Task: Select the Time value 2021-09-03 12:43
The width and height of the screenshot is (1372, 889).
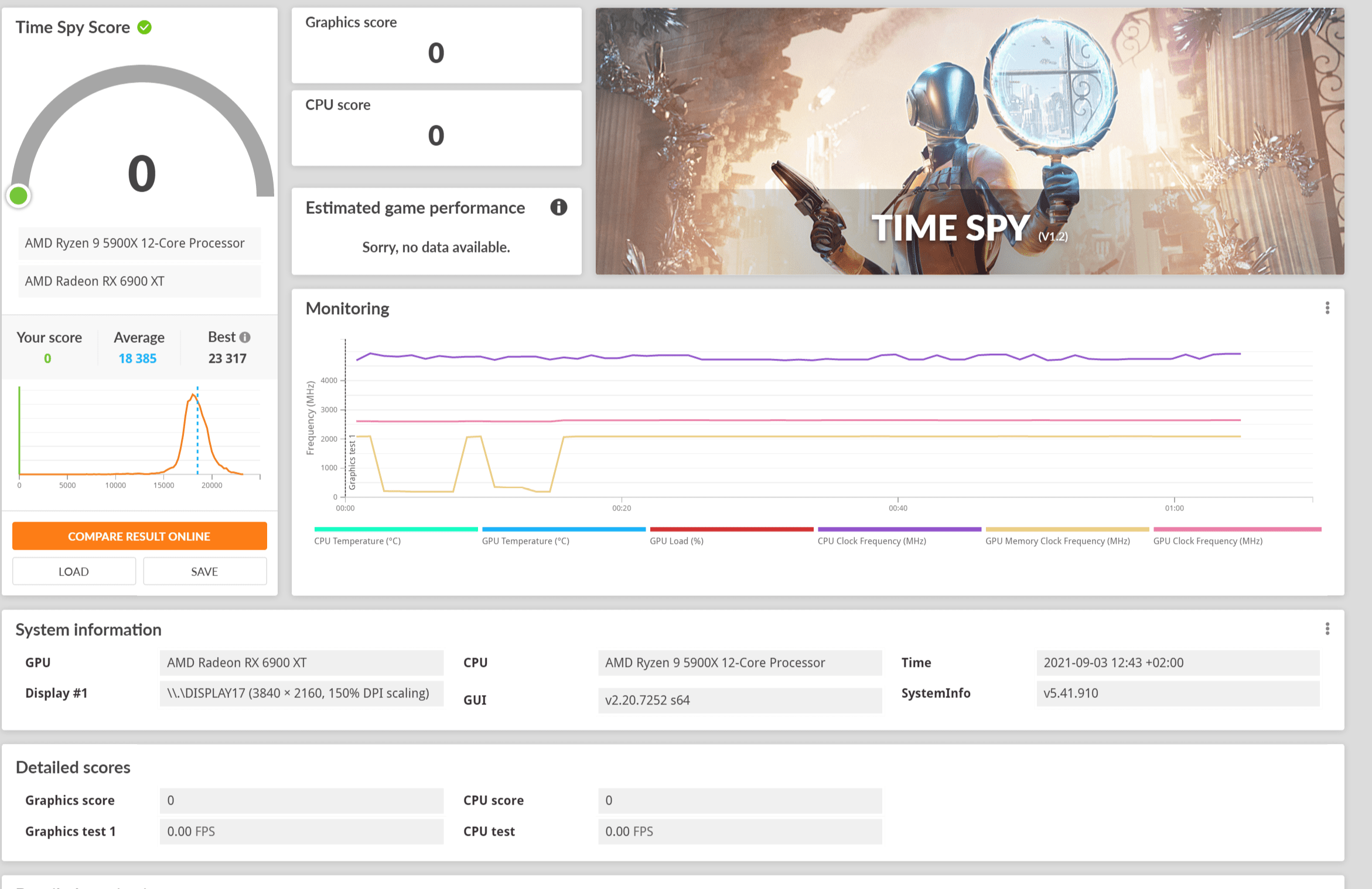Action: coord(1178,663)
